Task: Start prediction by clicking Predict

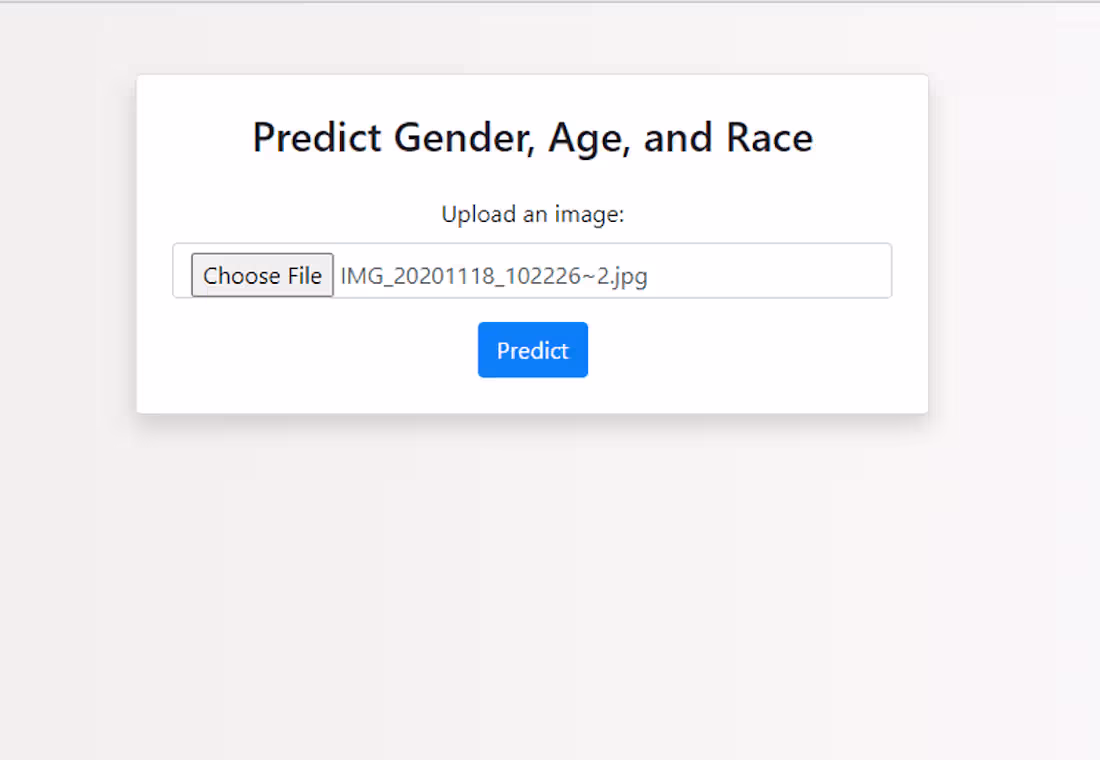Action: click(532, 350)
